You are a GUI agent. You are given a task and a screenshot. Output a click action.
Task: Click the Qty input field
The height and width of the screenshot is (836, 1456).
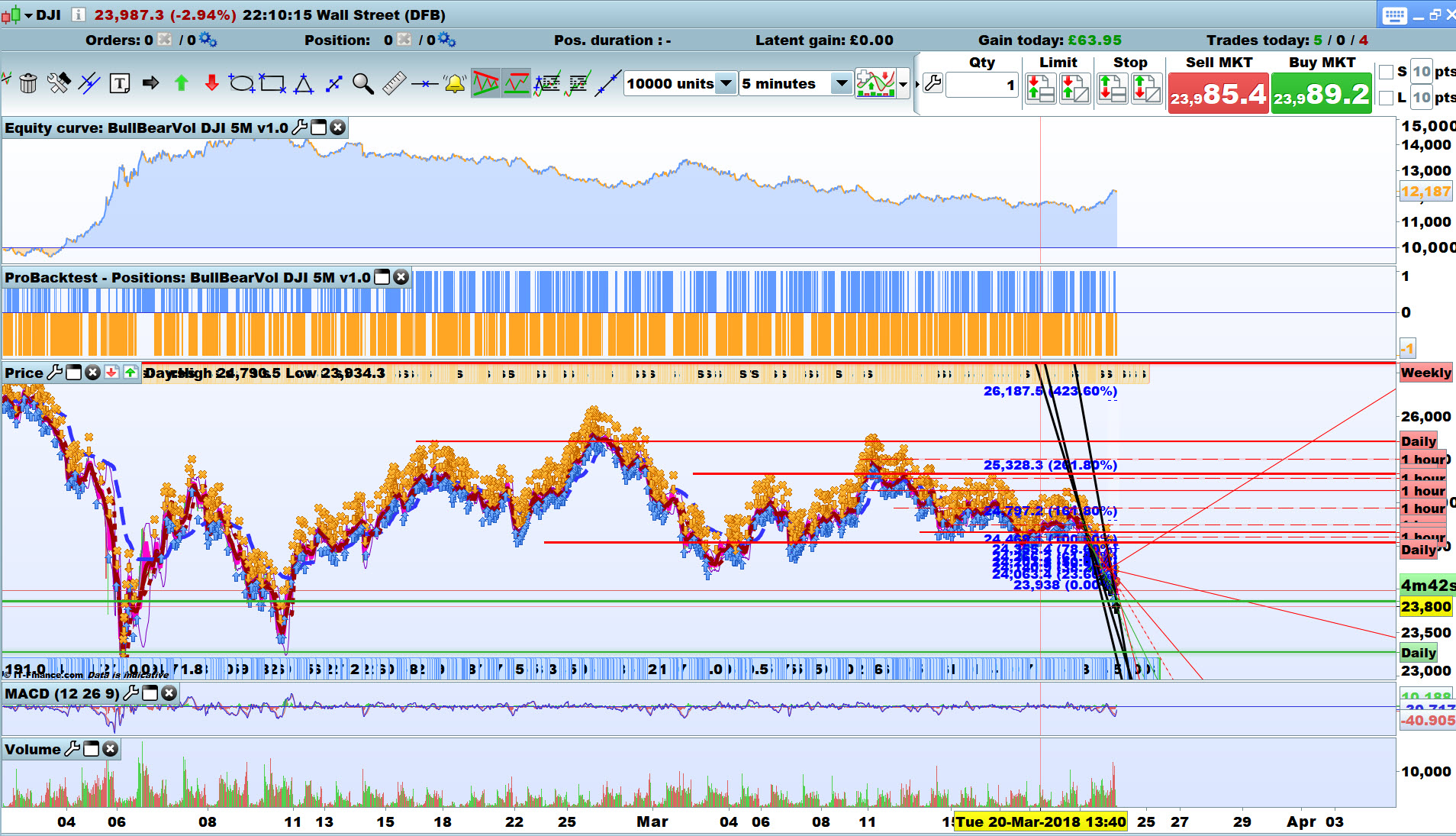982,85
